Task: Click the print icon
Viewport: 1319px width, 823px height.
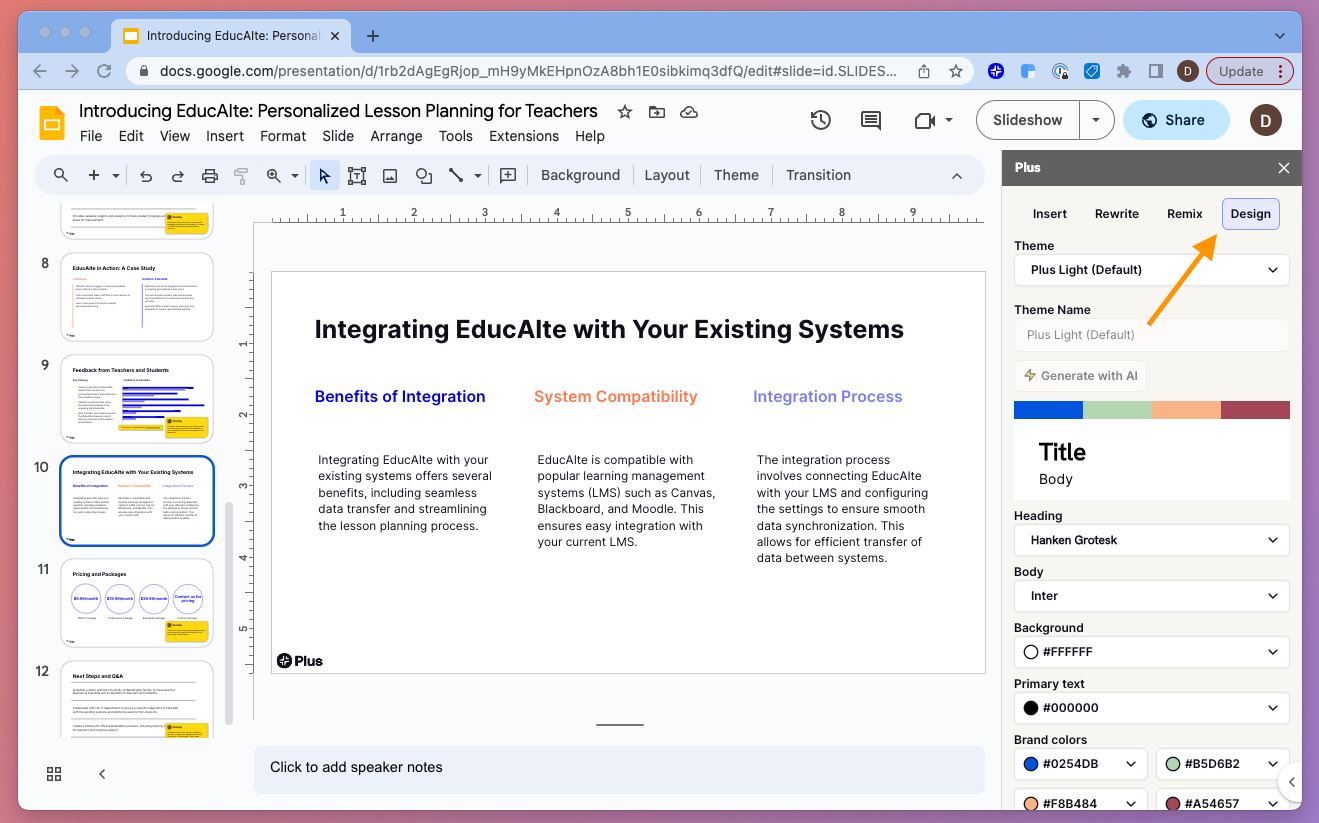Action: pyautogui.click(x=210, y=175)
